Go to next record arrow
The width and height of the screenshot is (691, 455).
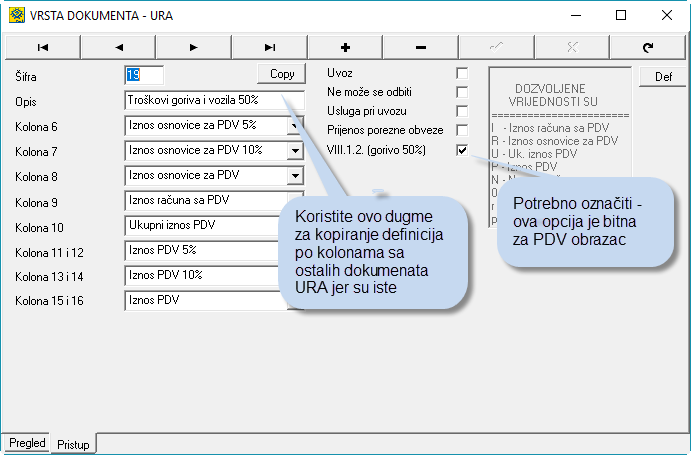tap(193, 47)
